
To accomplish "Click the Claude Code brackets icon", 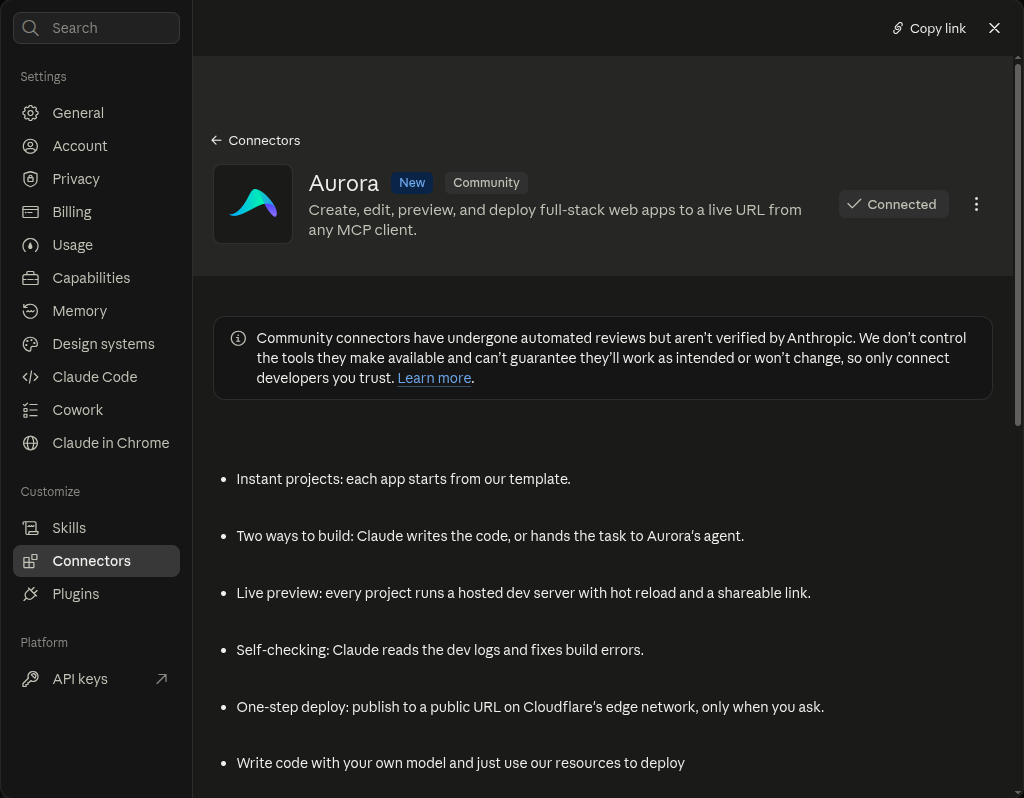I will [30, 377].
